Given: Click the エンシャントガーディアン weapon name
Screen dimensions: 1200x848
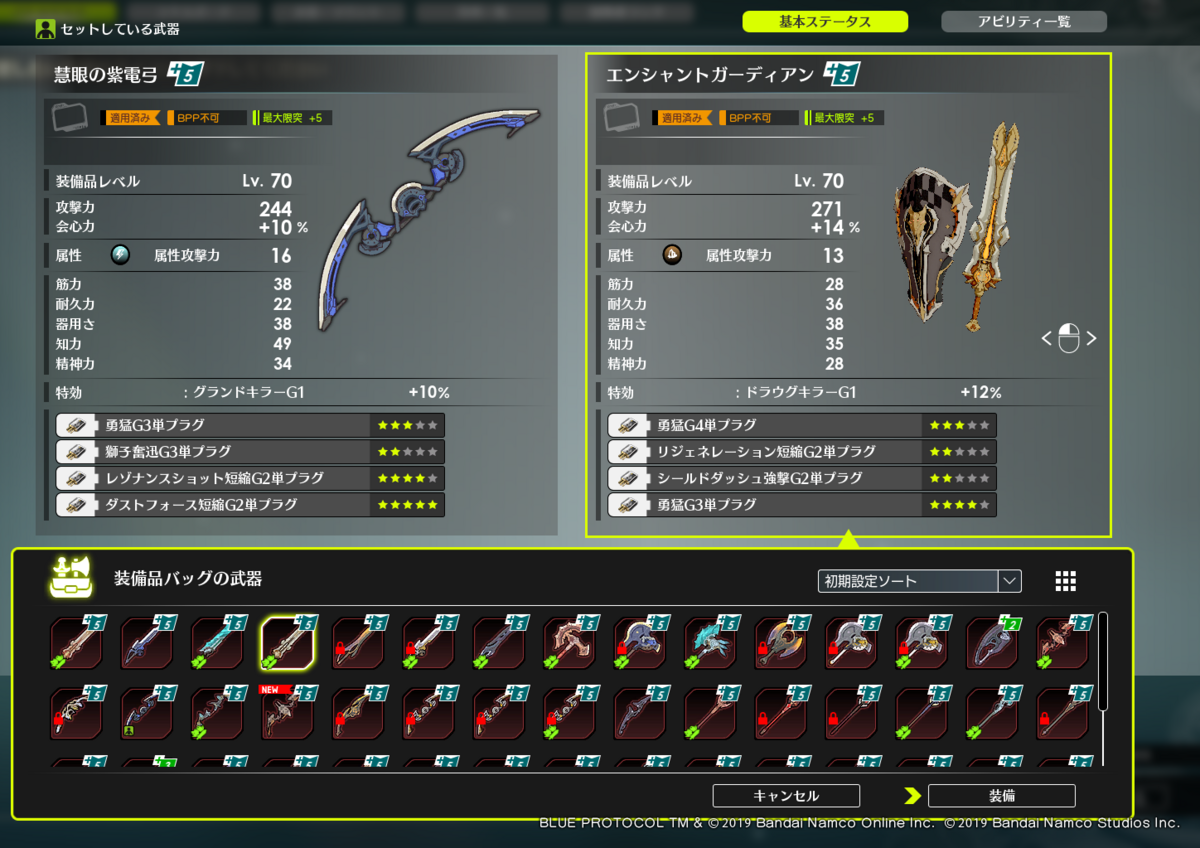Looking at the screenshot, I should pos(710,74).
